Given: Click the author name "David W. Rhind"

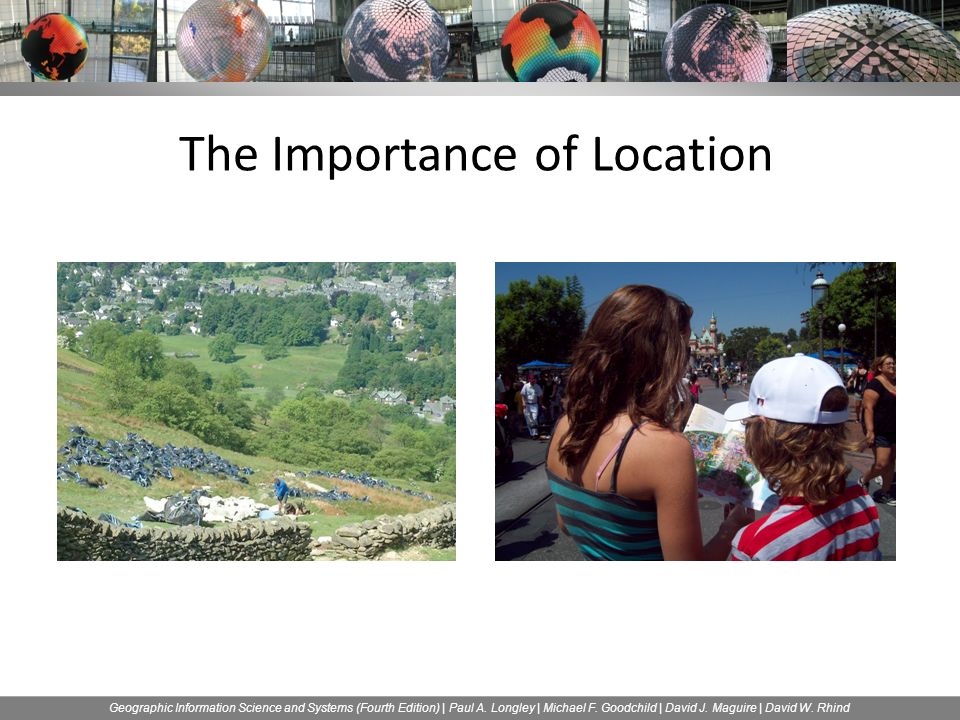Looking at the screenshot, I should point(807,708).
